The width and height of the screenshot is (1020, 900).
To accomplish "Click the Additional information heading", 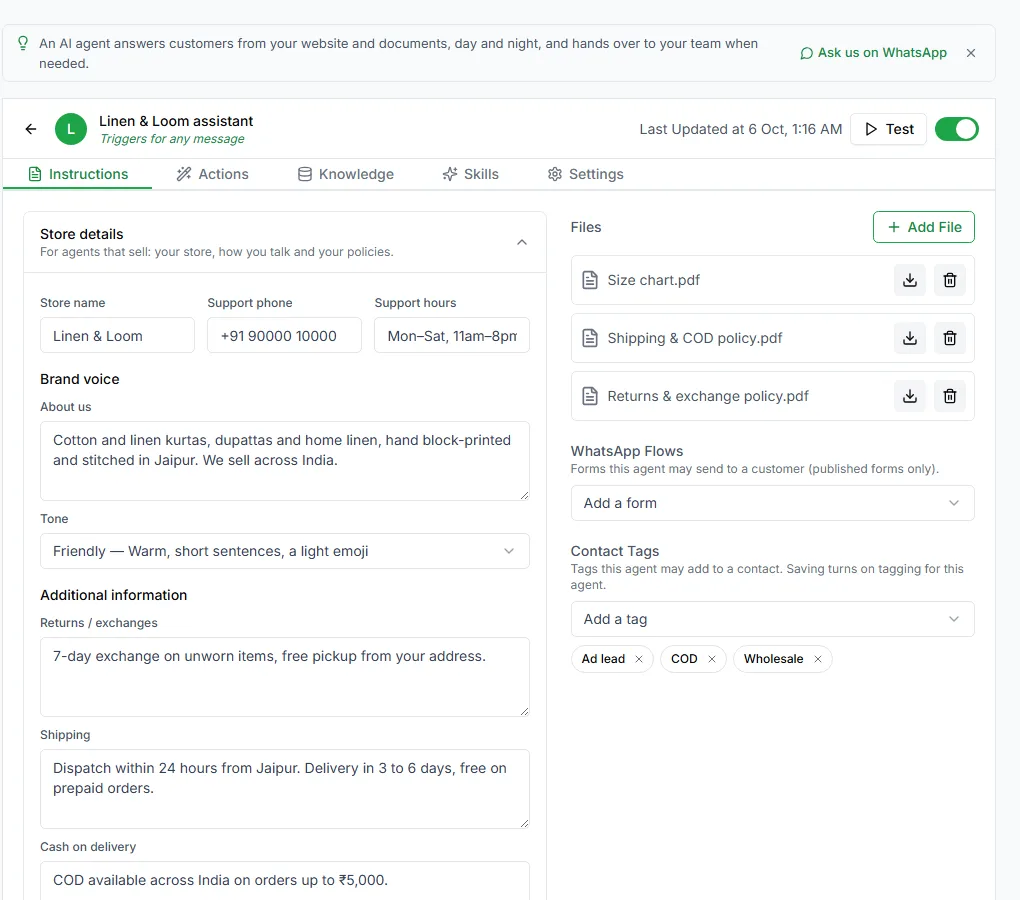I will (113, 595).
